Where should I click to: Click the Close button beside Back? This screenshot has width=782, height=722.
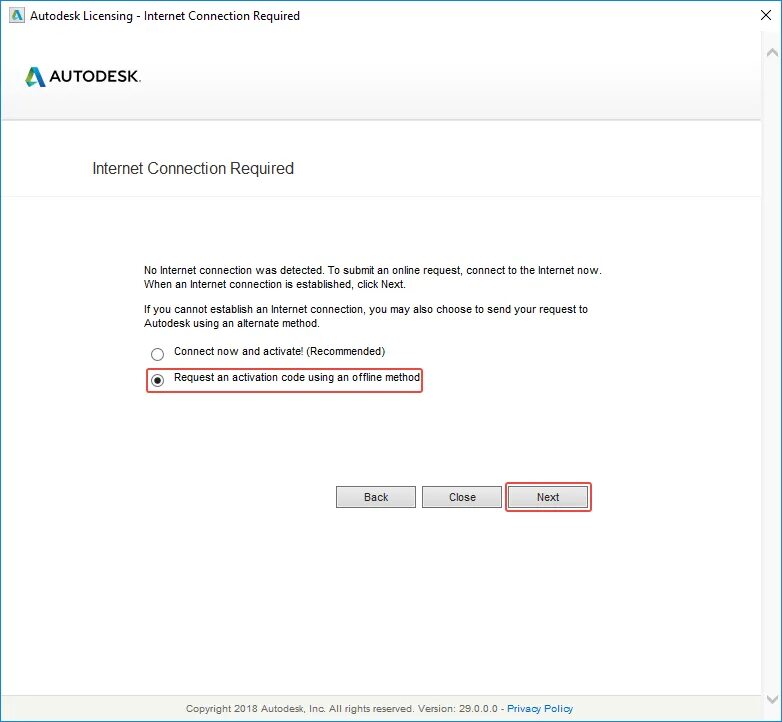pos(462,497)
